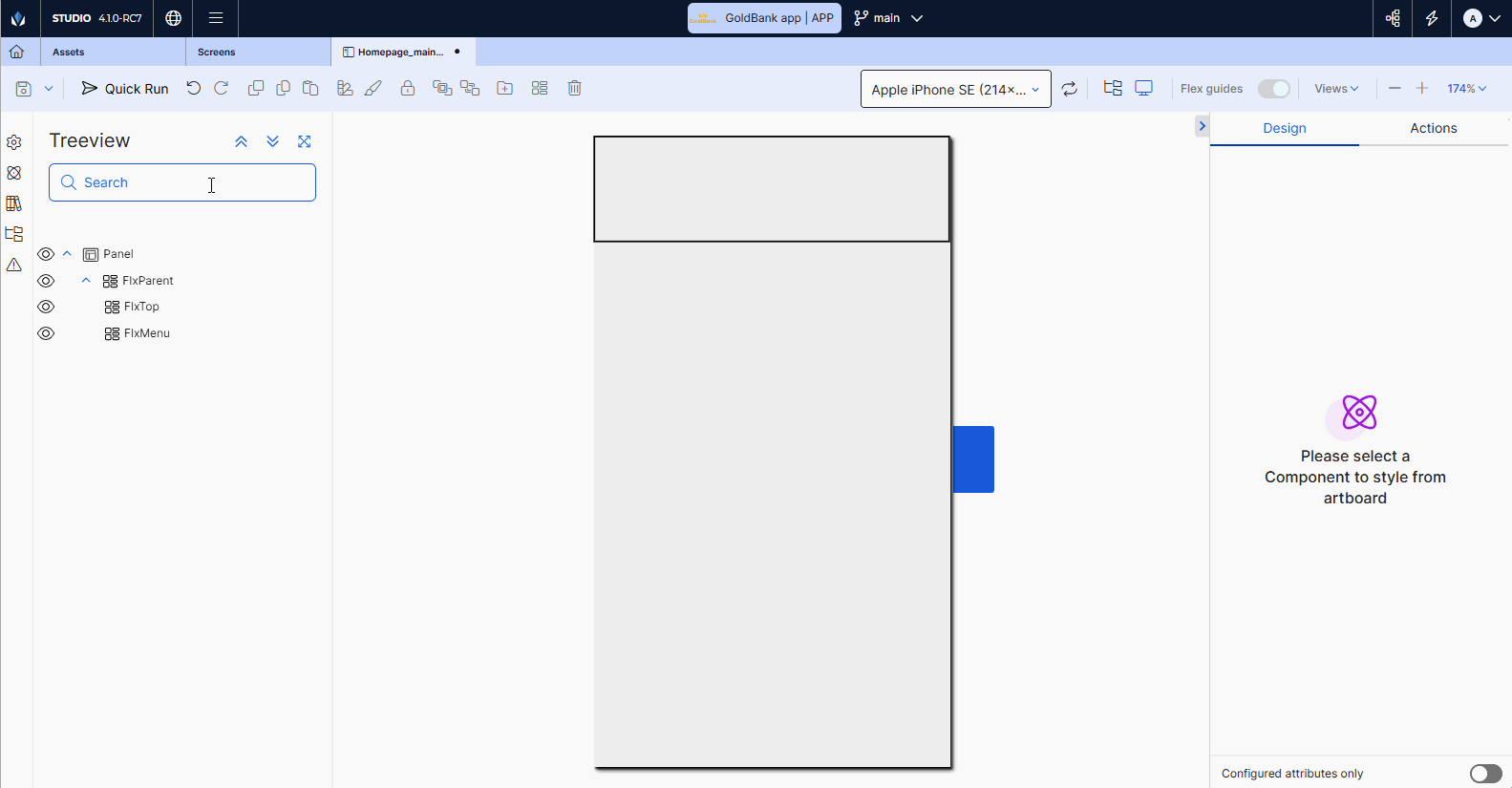Click the home icon tab

point(17,52)
